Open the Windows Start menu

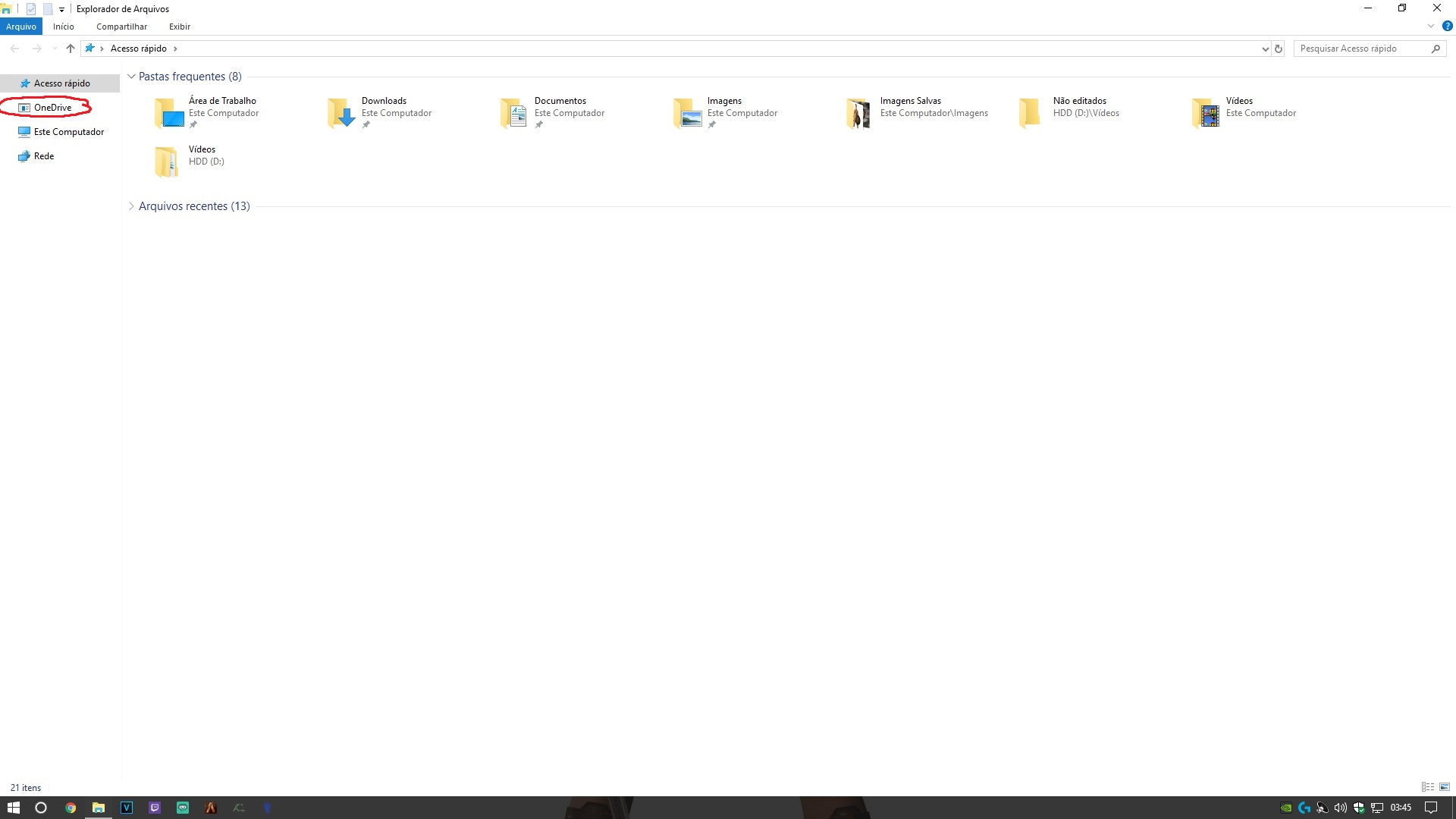point(13,808)
